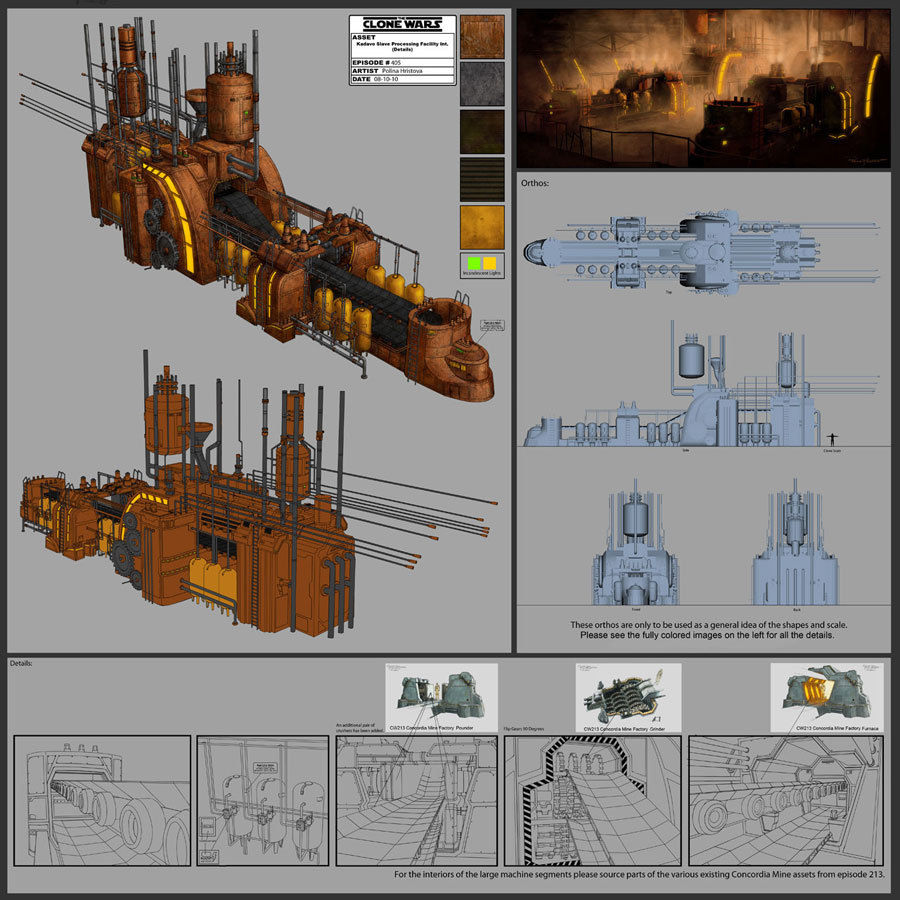Screen dimensions: 900x900
Task: Click the 'Incandescent Lights' label
Action: [x=482, y=274]
